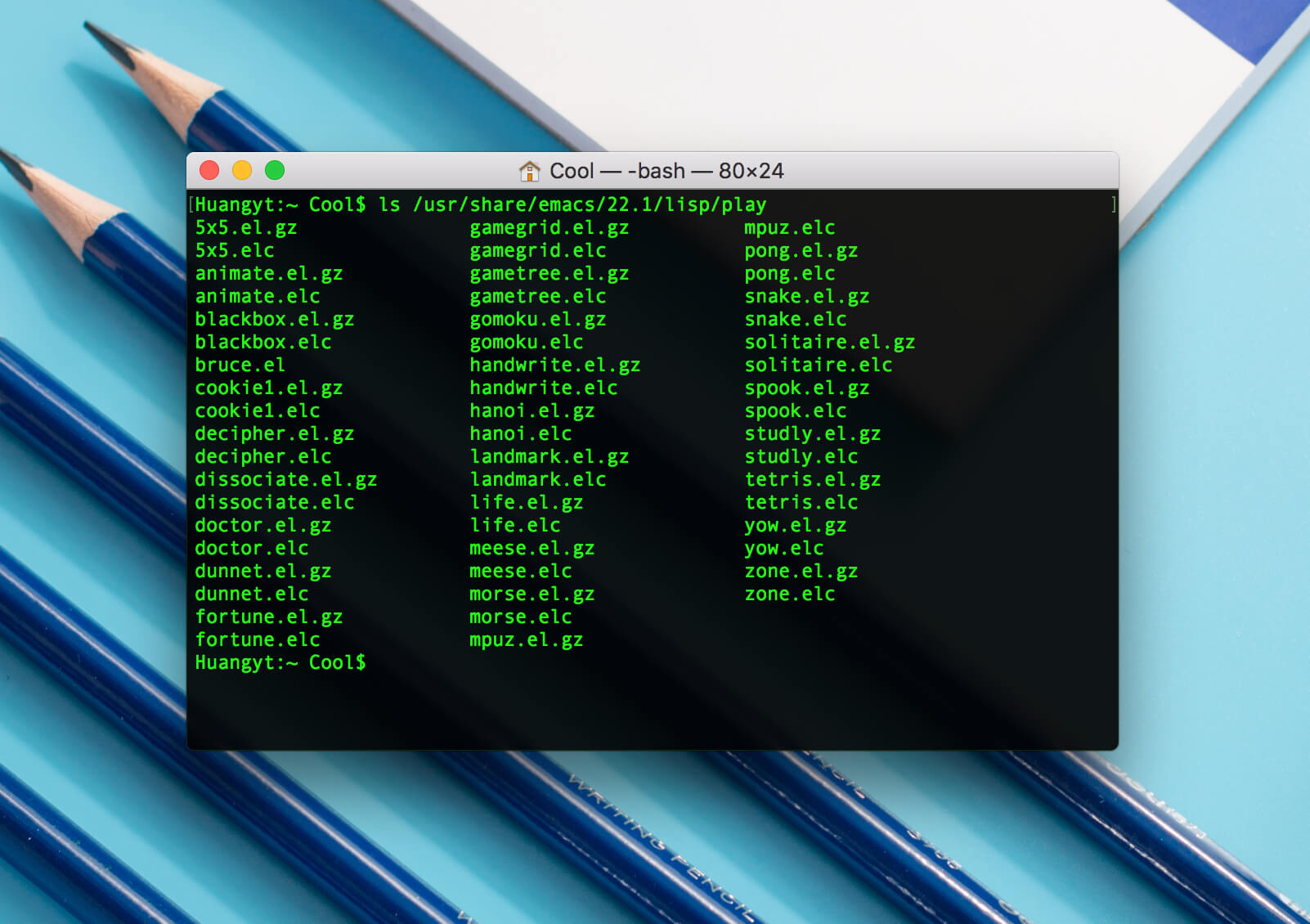Screen dimensions: 1310x924
Task: Click the file name gamegrid.el.gz
Action: tap(550, 227)
